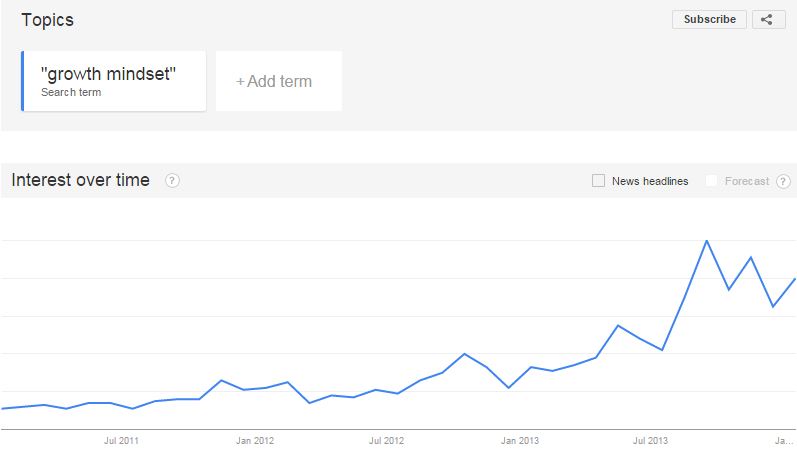Click the Topics heading

click(47, 20)
